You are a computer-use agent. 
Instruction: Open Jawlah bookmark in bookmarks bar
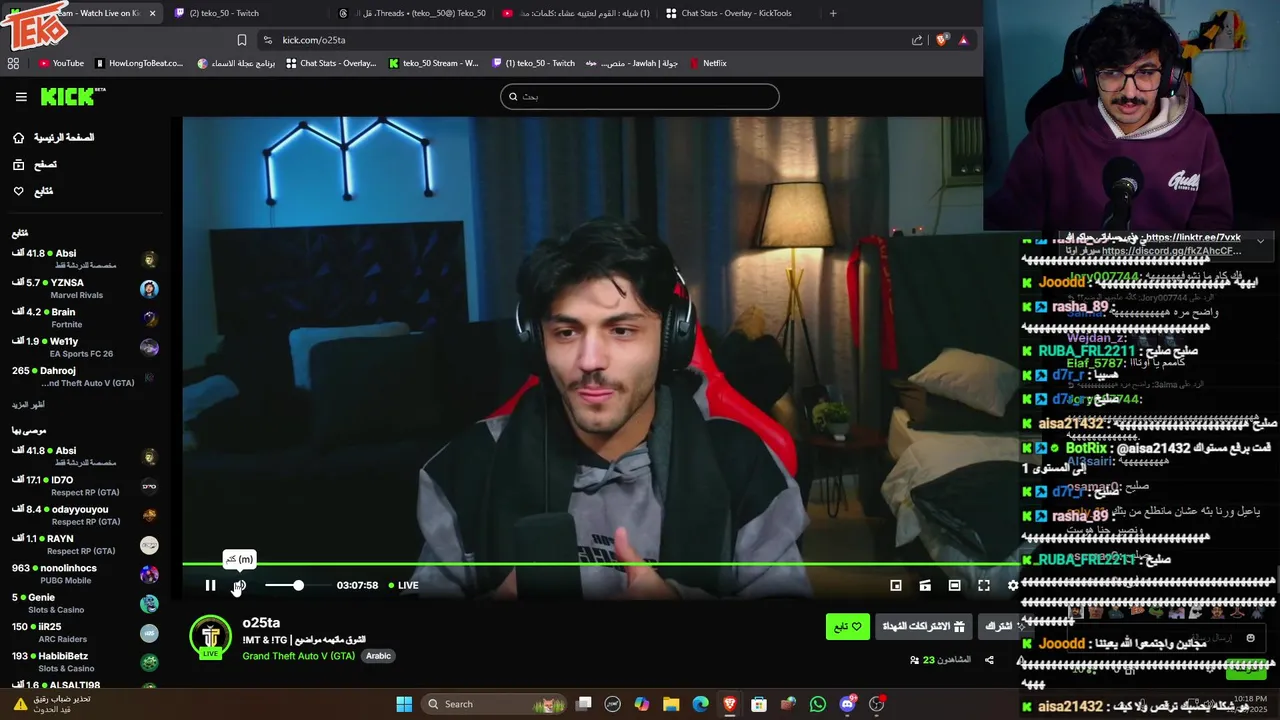tap(632, 63)
